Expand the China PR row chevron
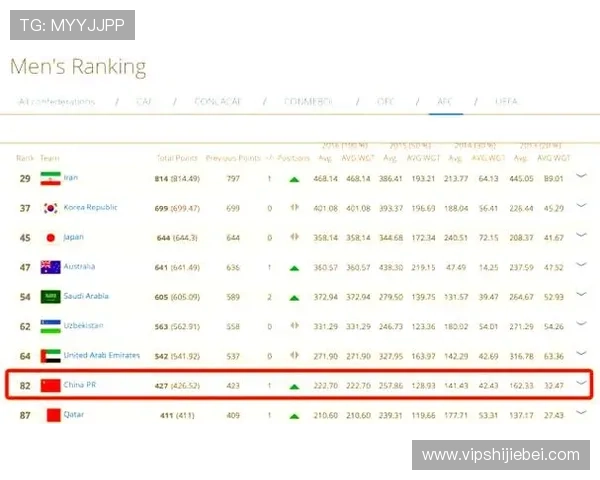 [x=582, y=384]
